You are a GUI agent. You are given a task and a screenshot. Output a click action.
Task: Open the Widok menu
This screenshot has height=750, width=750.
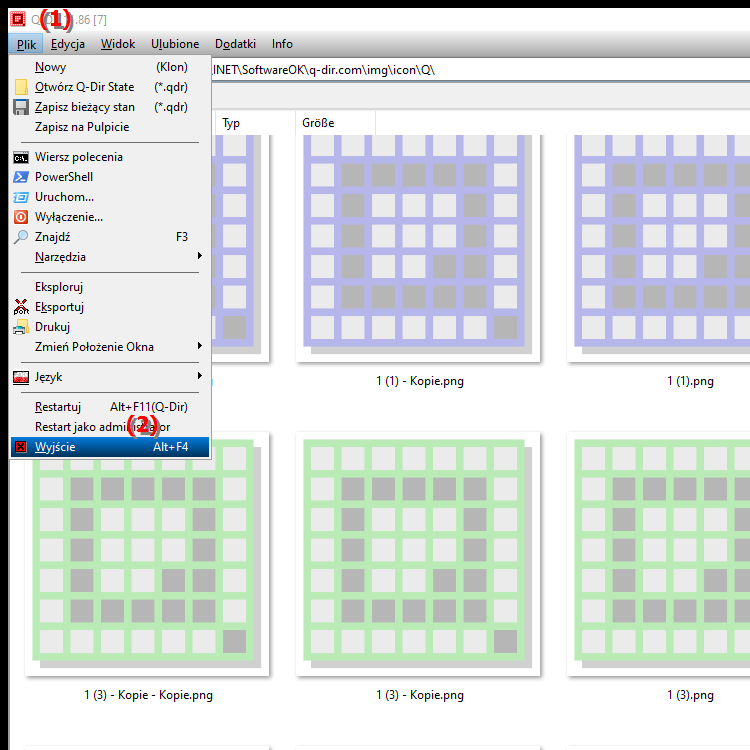(x=118, y=44)
